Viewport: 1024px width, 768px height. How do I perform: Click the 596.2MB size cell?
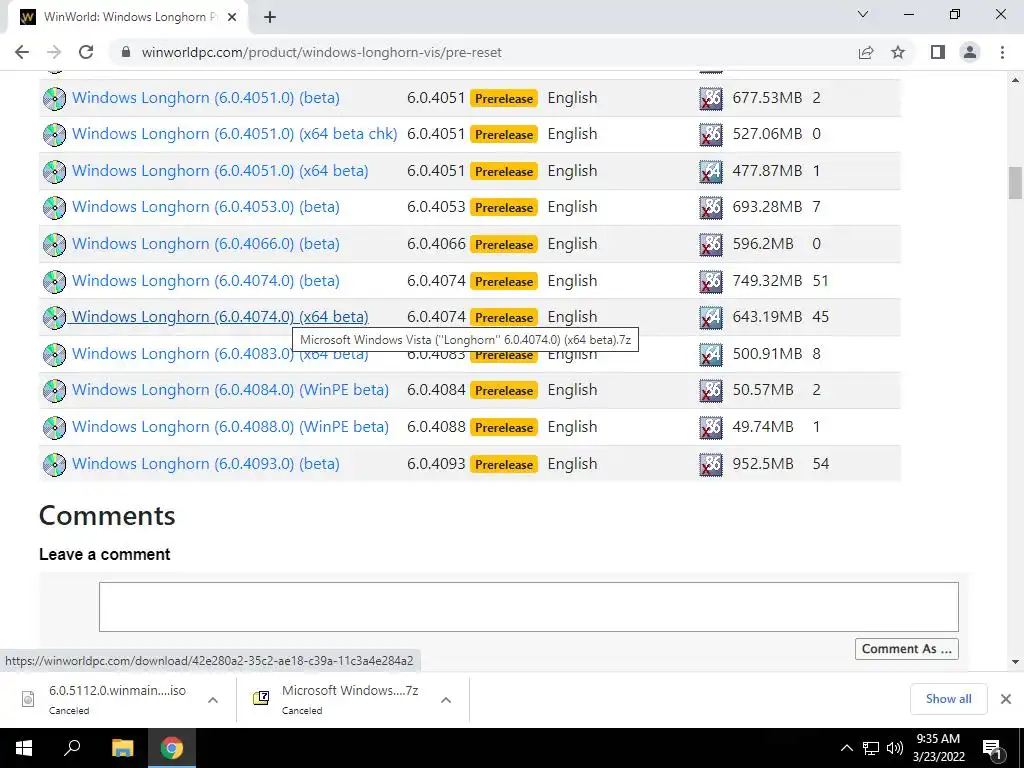[763, 244]
